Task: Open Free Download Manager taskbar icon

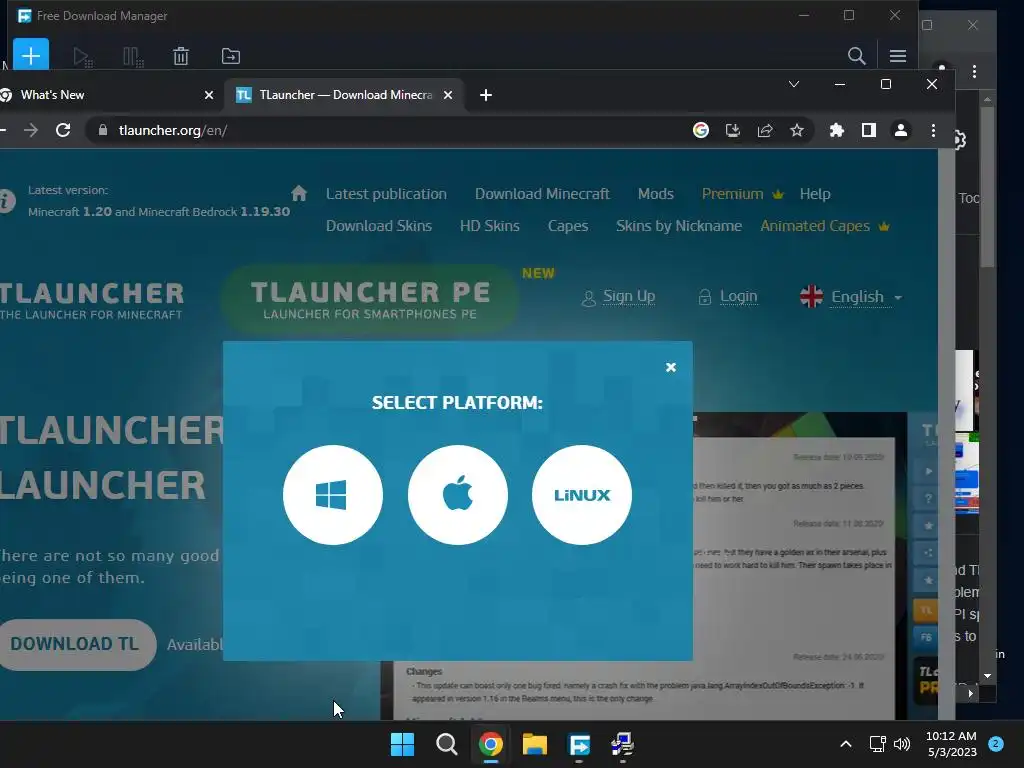Action: click(579, 744)
